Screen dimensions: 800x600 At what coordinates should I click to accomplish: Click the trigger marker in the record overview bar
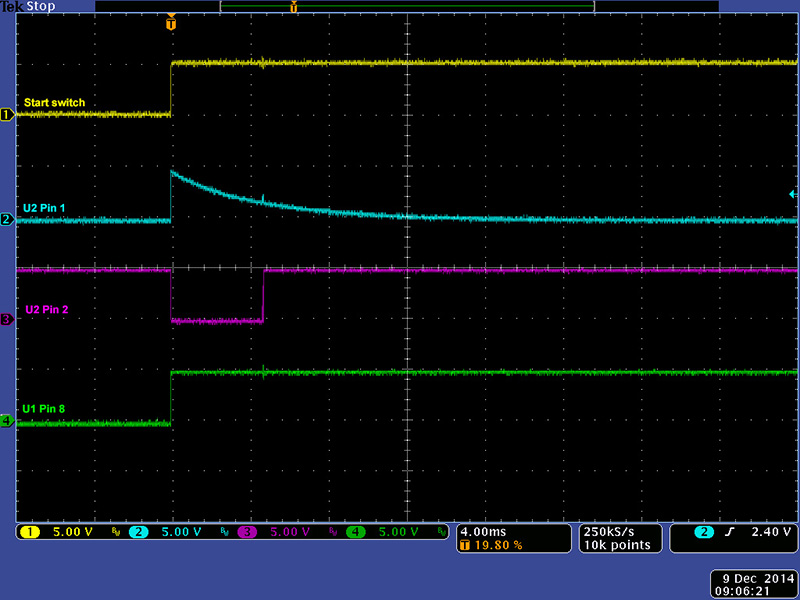pyautogui.click(x=293, y=7)
